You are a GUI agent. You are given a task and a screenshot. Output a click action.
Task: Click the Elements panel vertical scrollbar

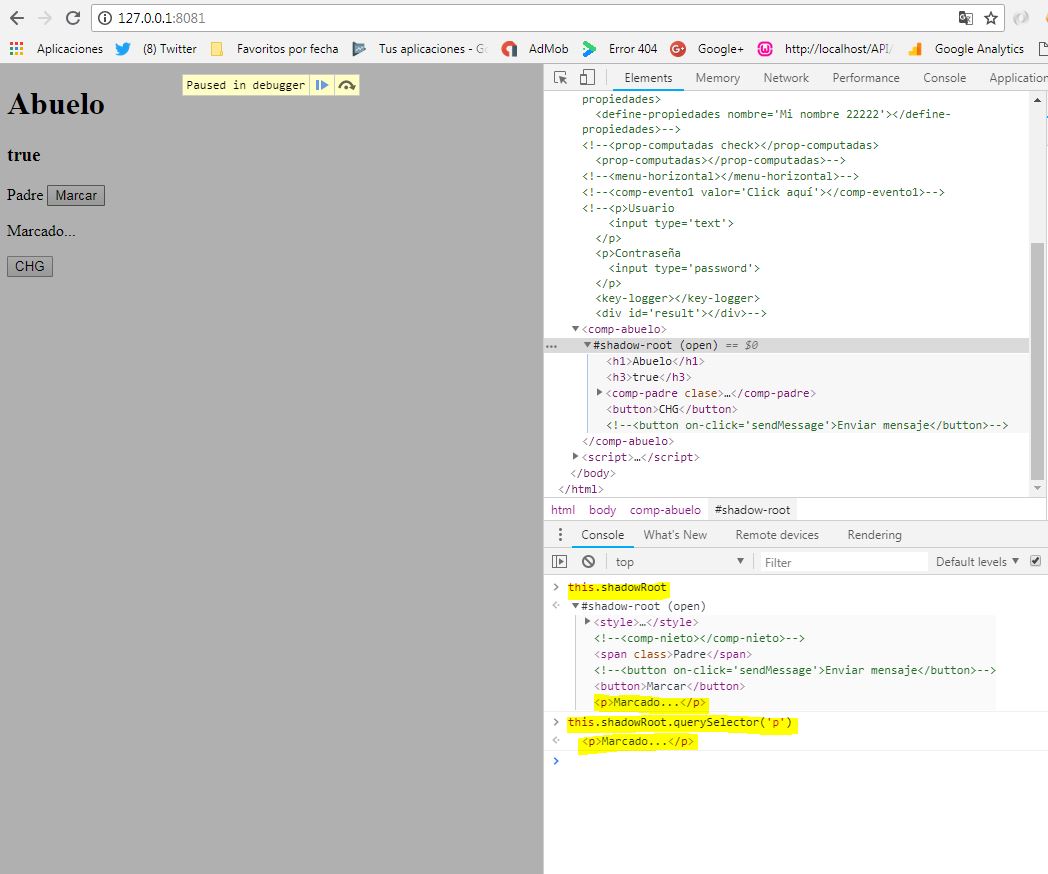tap(1037, 361)
